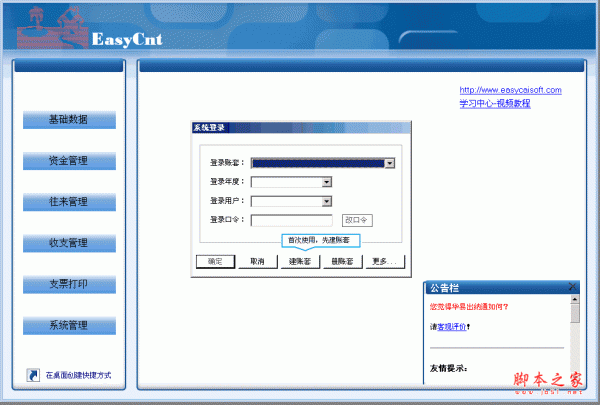Open the 登录账套 account set dropdown
600x405 pixels.
[390, 163]
